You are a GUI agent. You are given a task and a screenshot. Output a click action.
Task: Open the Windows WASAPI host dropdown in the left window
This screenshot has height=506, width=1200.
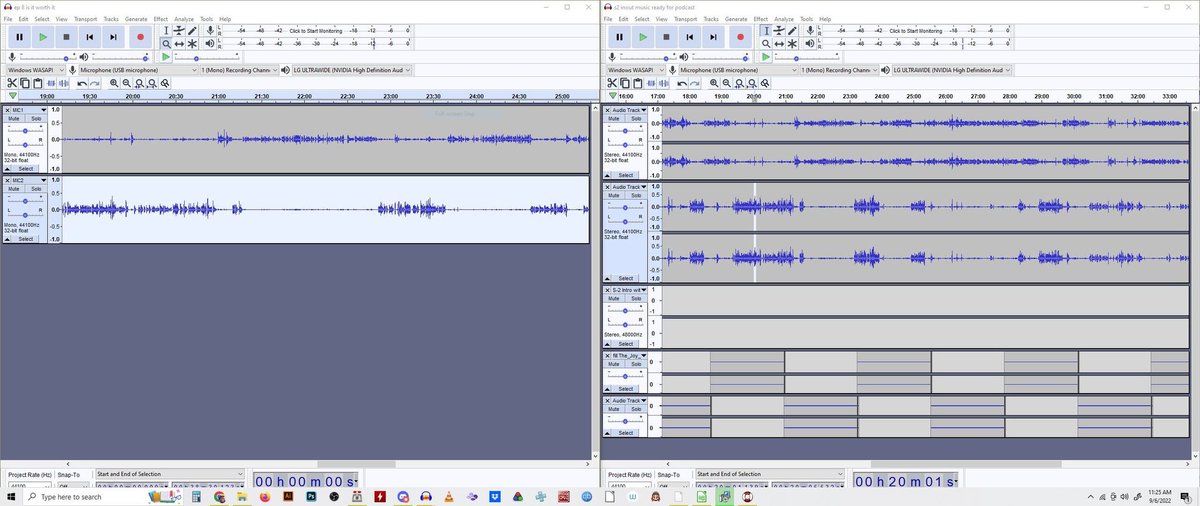pyautogui.click(x=34, y=71)
